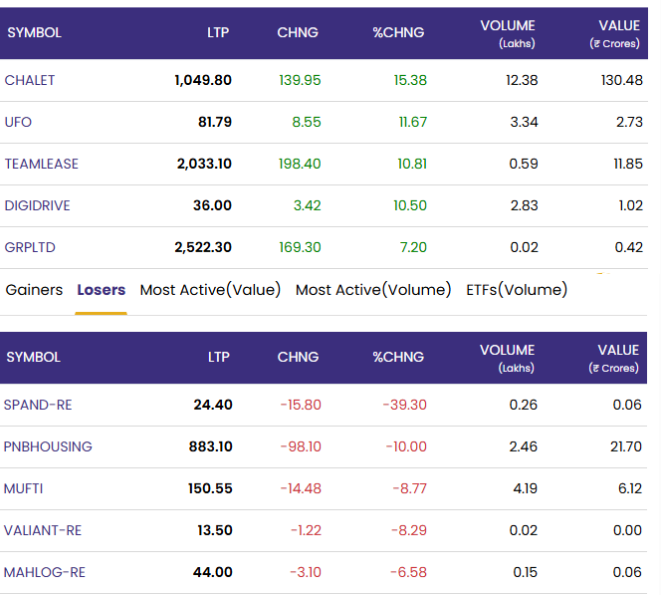
Task: Open the CHALET stock link
Action: (30, 80)
